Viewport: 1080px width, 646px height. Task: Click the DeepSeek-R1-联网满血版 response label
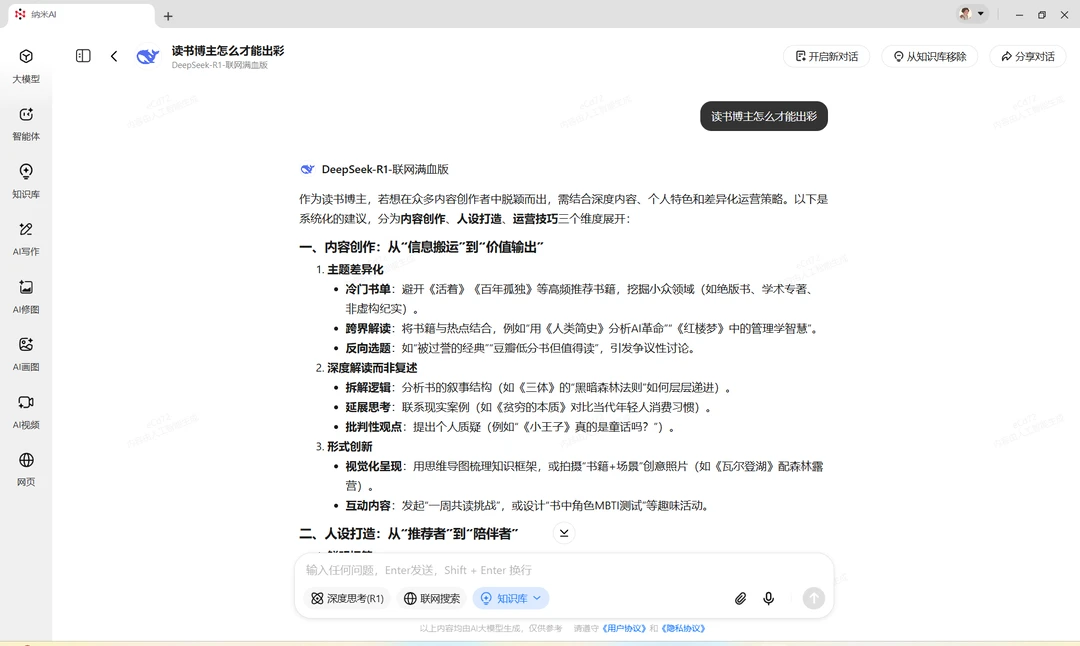coord(385,169)
